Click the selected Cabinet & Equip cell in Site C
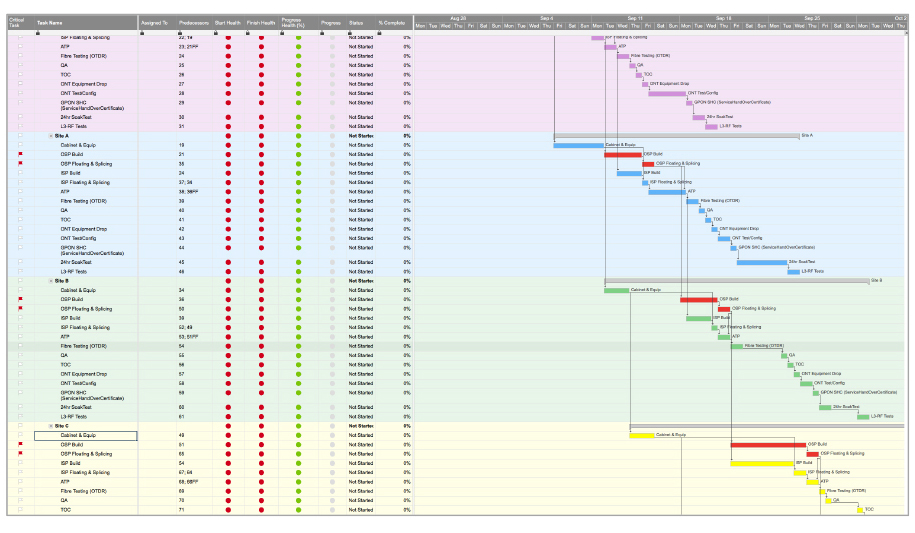 pos(85,436)
